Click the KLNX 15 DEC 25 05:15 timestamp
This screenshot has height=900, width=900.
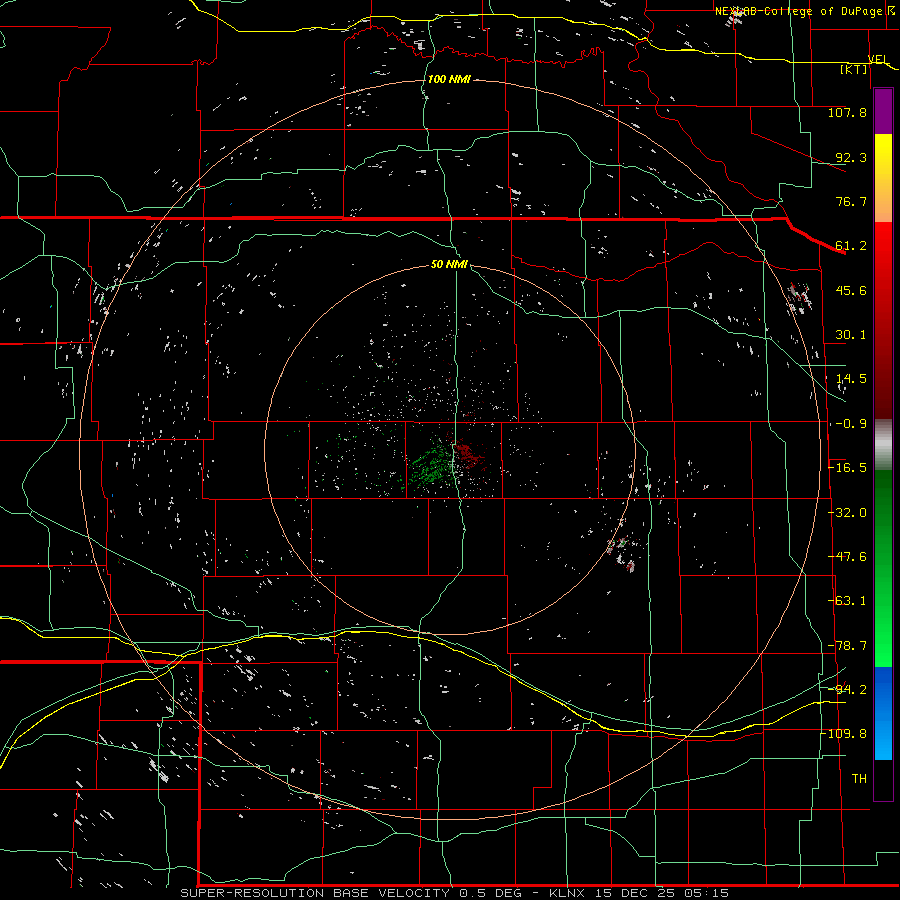(x=639, y=893)
